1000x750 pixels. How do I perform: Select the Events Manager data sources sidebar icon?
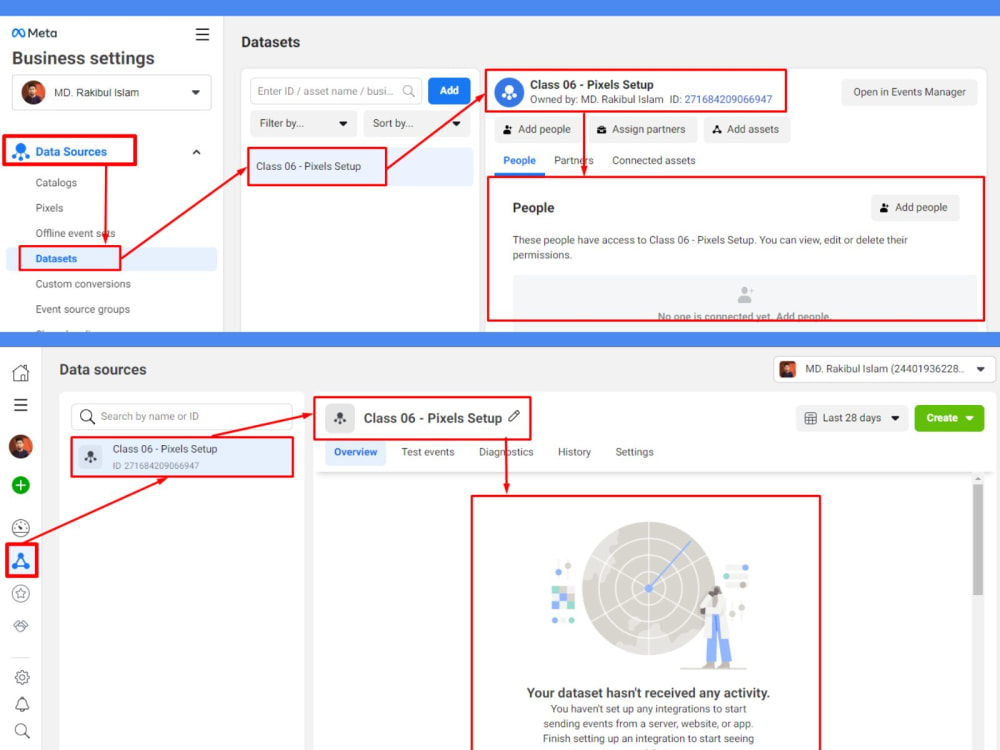(x=20, y=561)
